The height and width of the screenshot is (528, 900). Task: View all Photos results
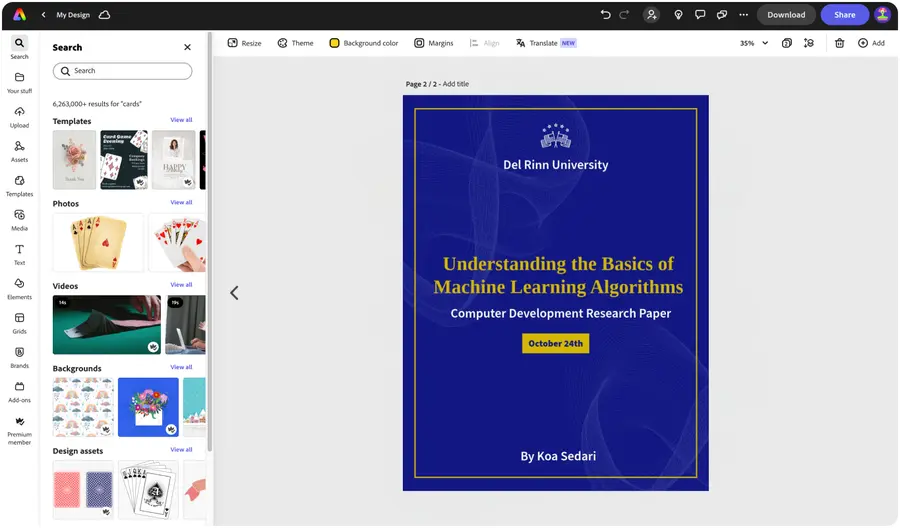pos(181,203)
